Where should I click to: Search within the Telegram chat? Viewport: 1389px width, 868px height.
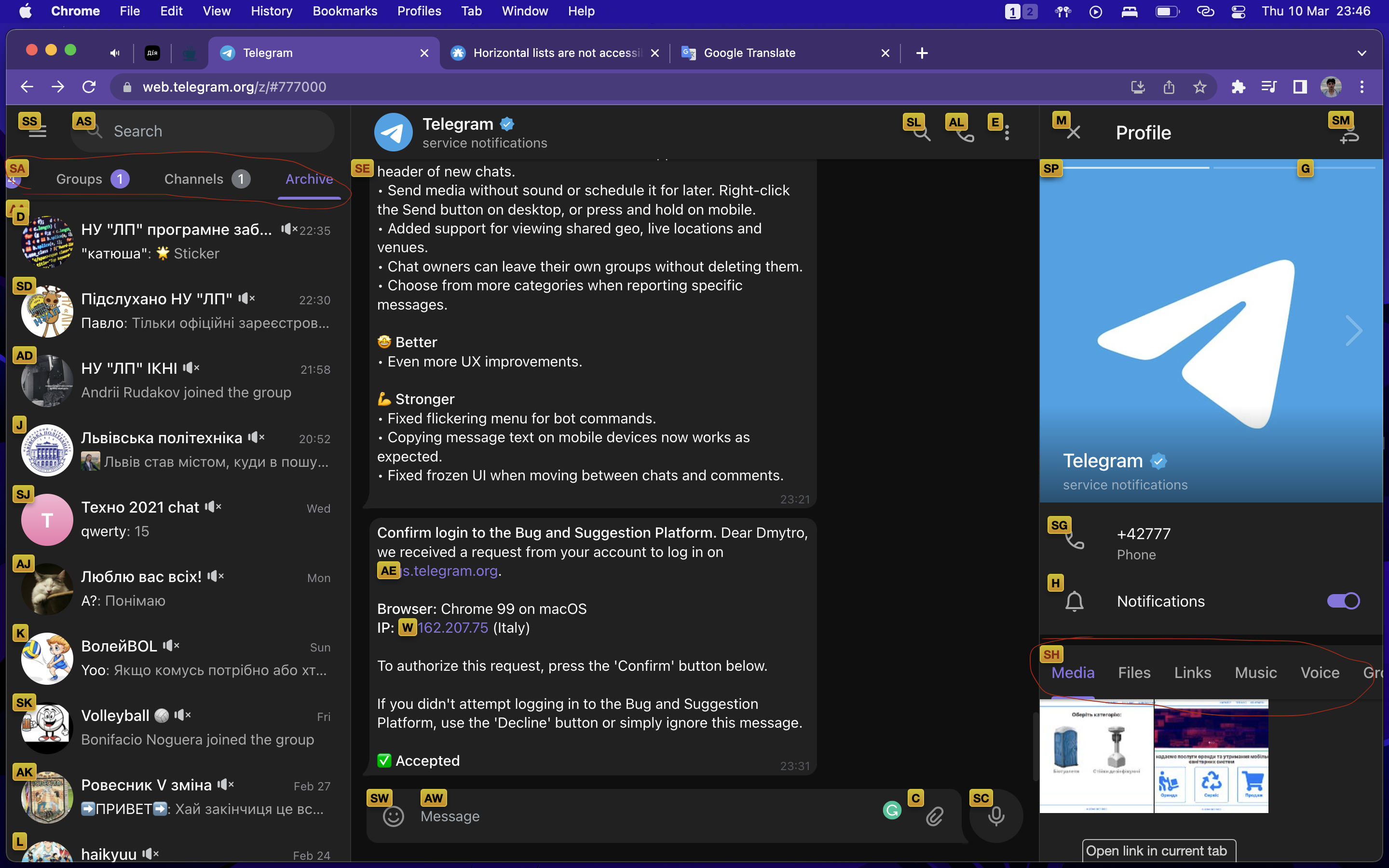(x=922, y=134)
